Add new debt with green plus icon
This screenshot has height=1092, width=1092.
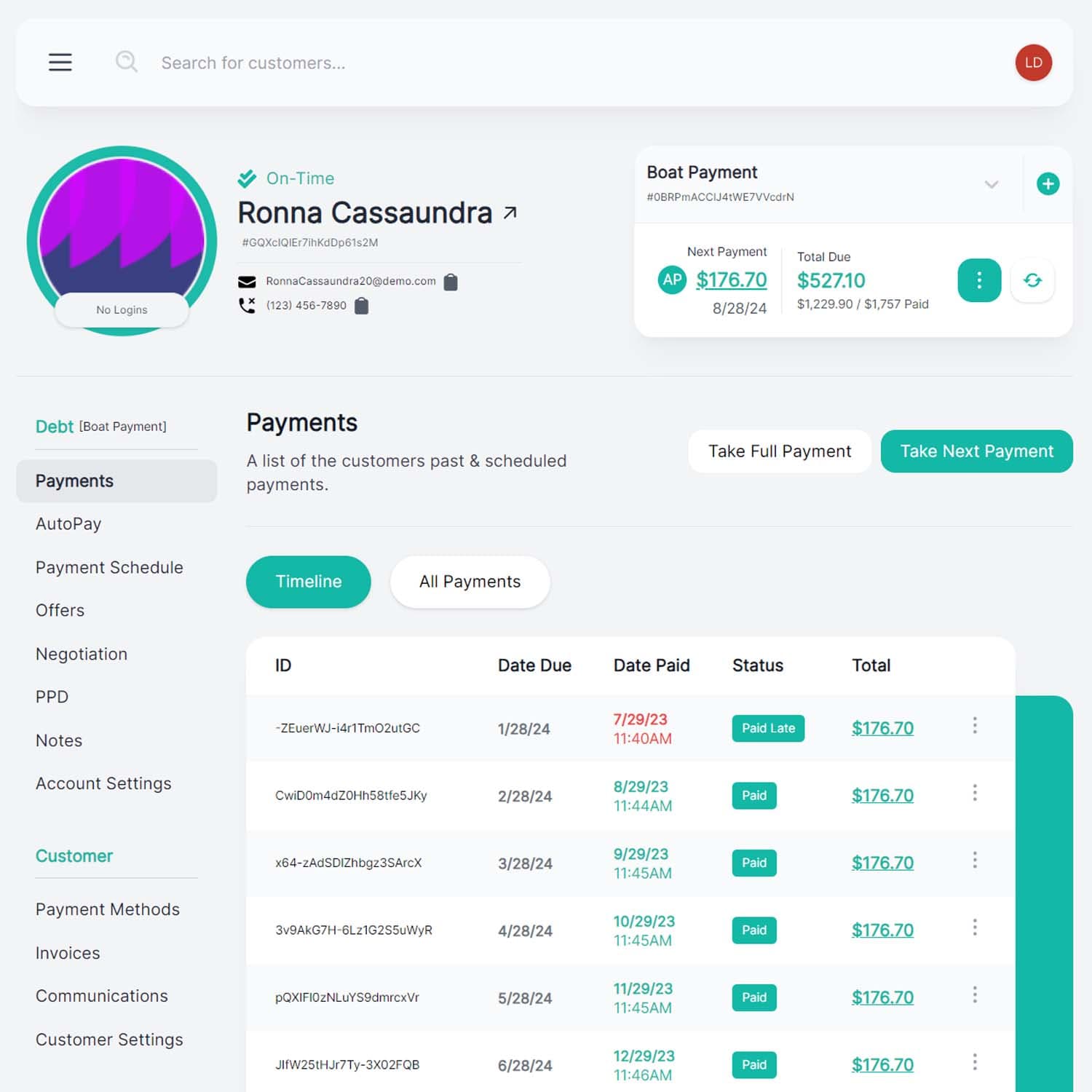[x=1048, y=184]
